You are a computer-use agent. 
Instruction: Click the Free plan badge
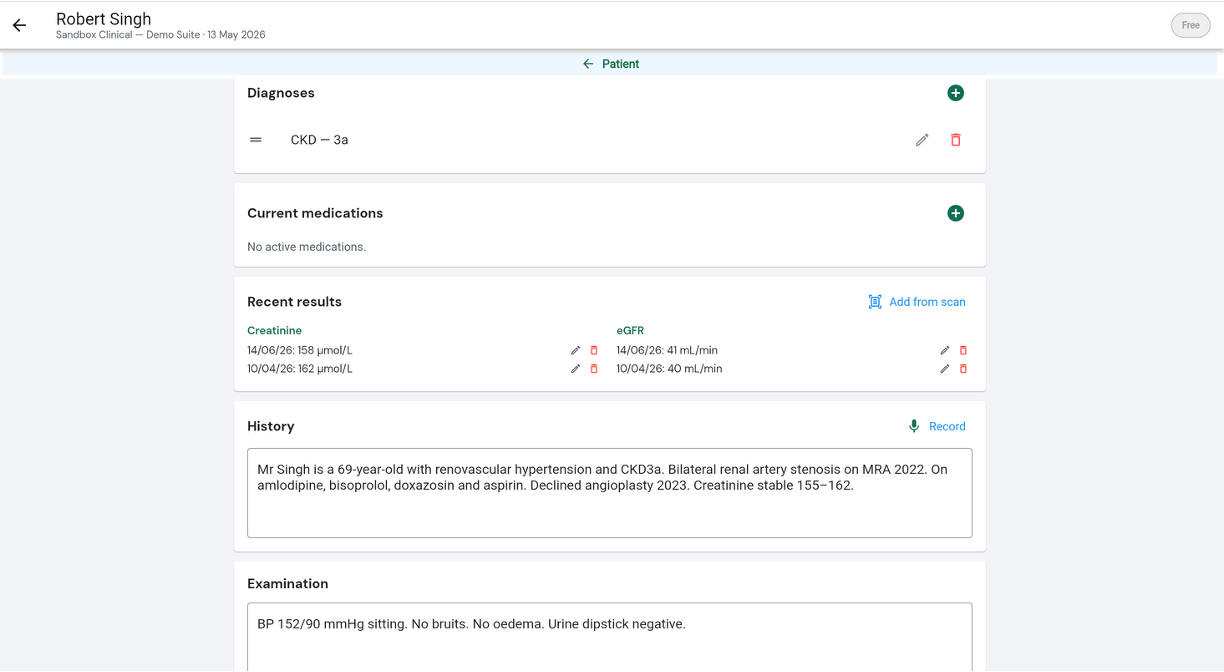(x=1190, y=25)
